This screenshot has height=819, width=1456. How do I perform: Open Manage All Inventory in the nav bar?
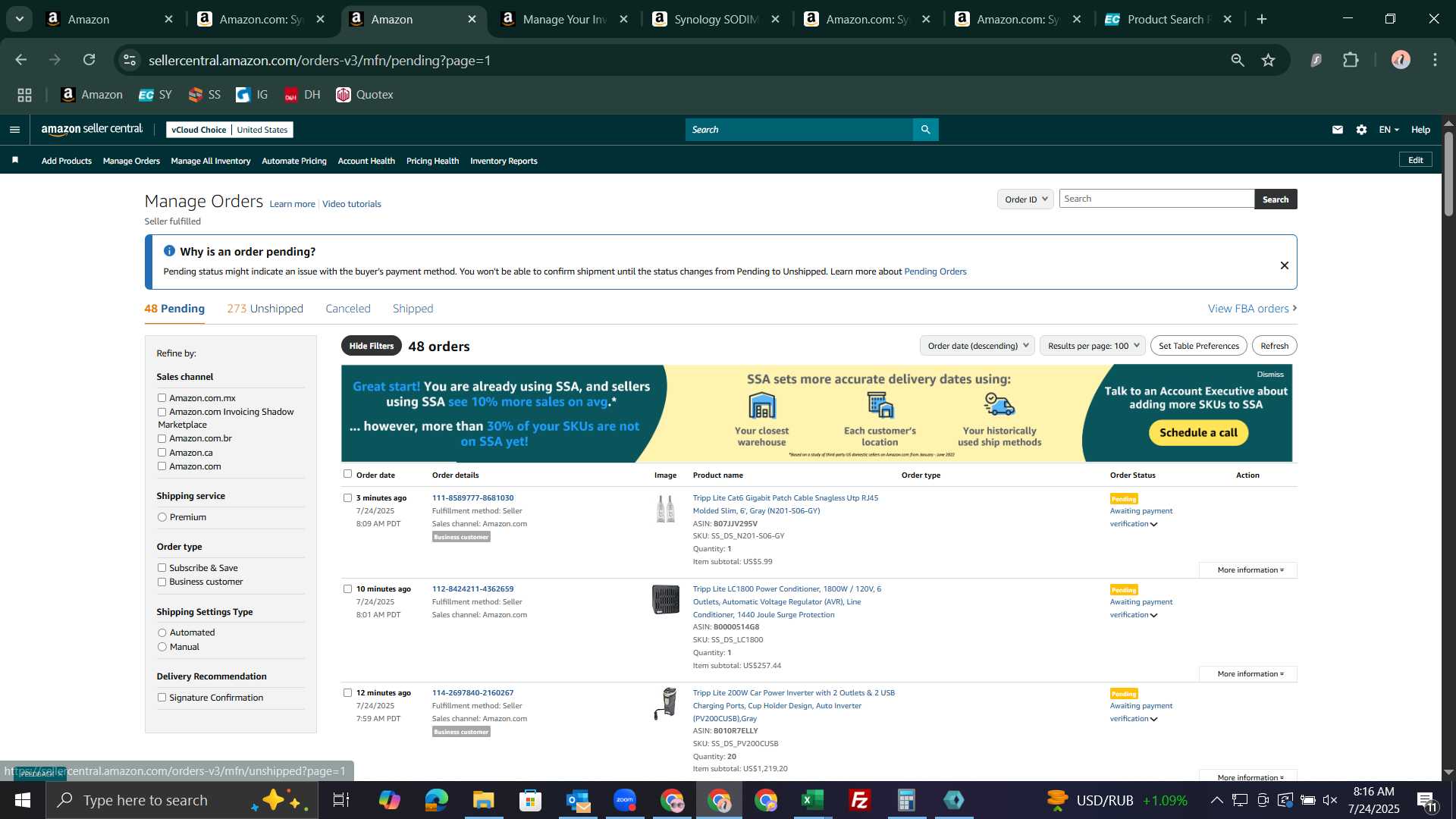click(x=211, y=161)
